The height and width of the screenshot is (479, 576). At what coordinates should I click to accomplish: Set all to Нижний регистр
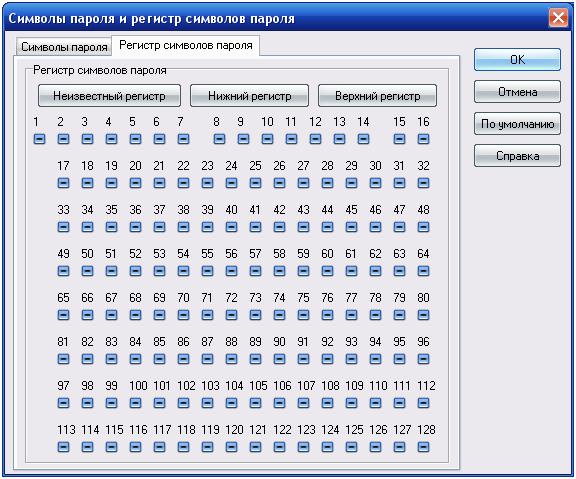coord(249,96)
